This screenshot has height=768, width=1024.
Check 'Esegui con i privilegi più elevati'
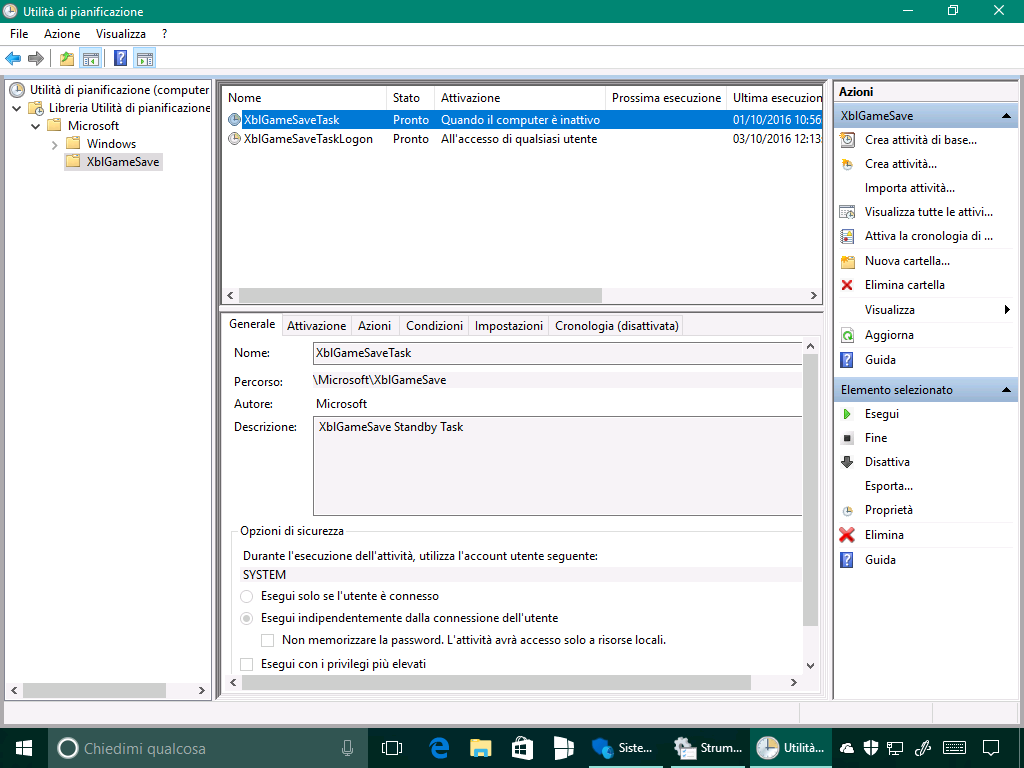(x=247, y=664)
